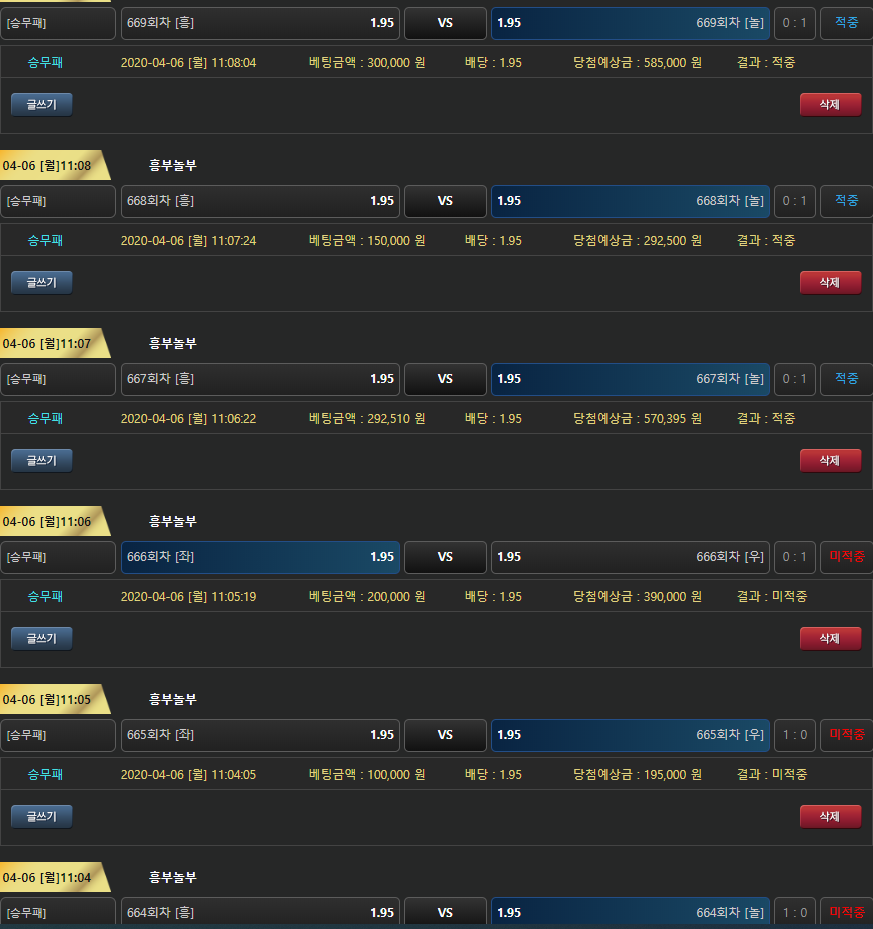The height and width of the screenshot is (929, 873).
Task: Click 글쓰기 button under the 669회차 bet
Action: click(x=42, y=104)
